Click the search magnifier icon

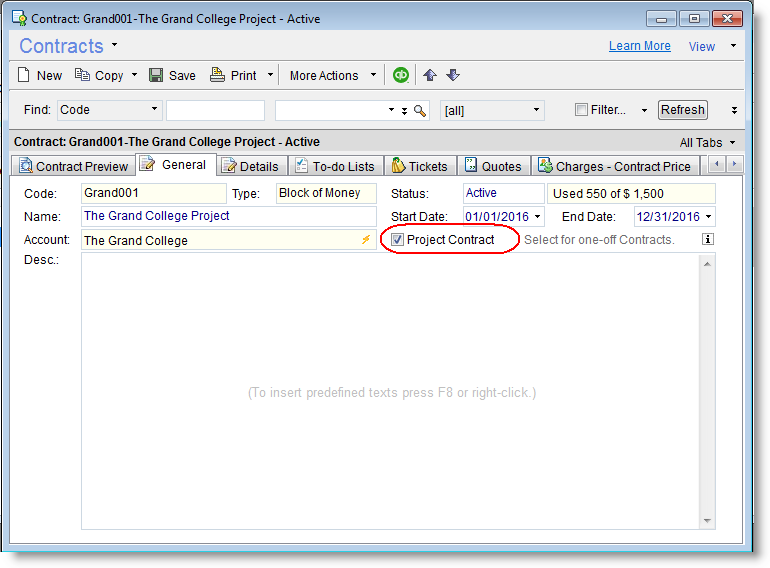420,111
